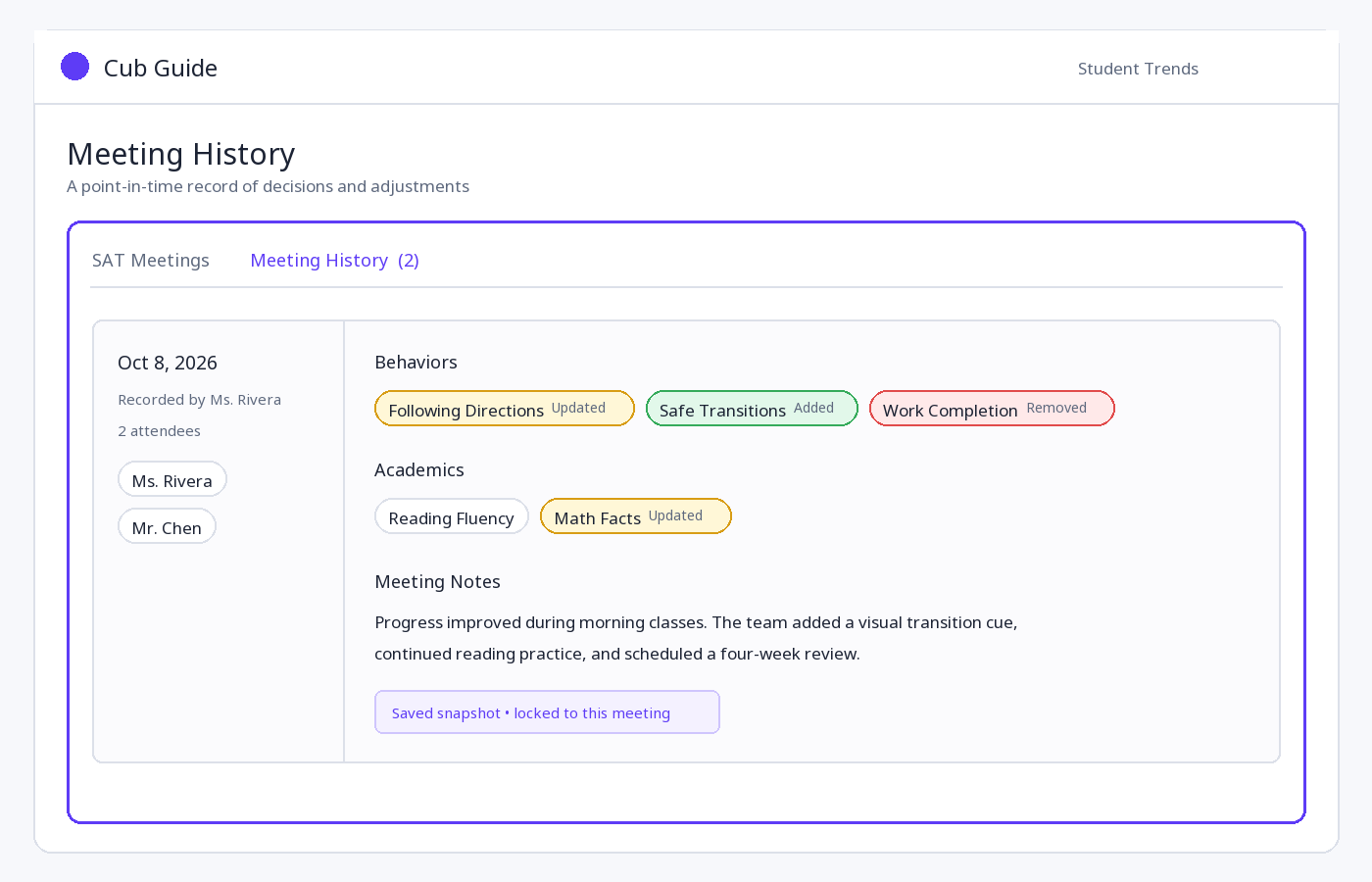Click the Meeting History page heading
Screen dimensions: 1372x882
[x=181, y=154]
